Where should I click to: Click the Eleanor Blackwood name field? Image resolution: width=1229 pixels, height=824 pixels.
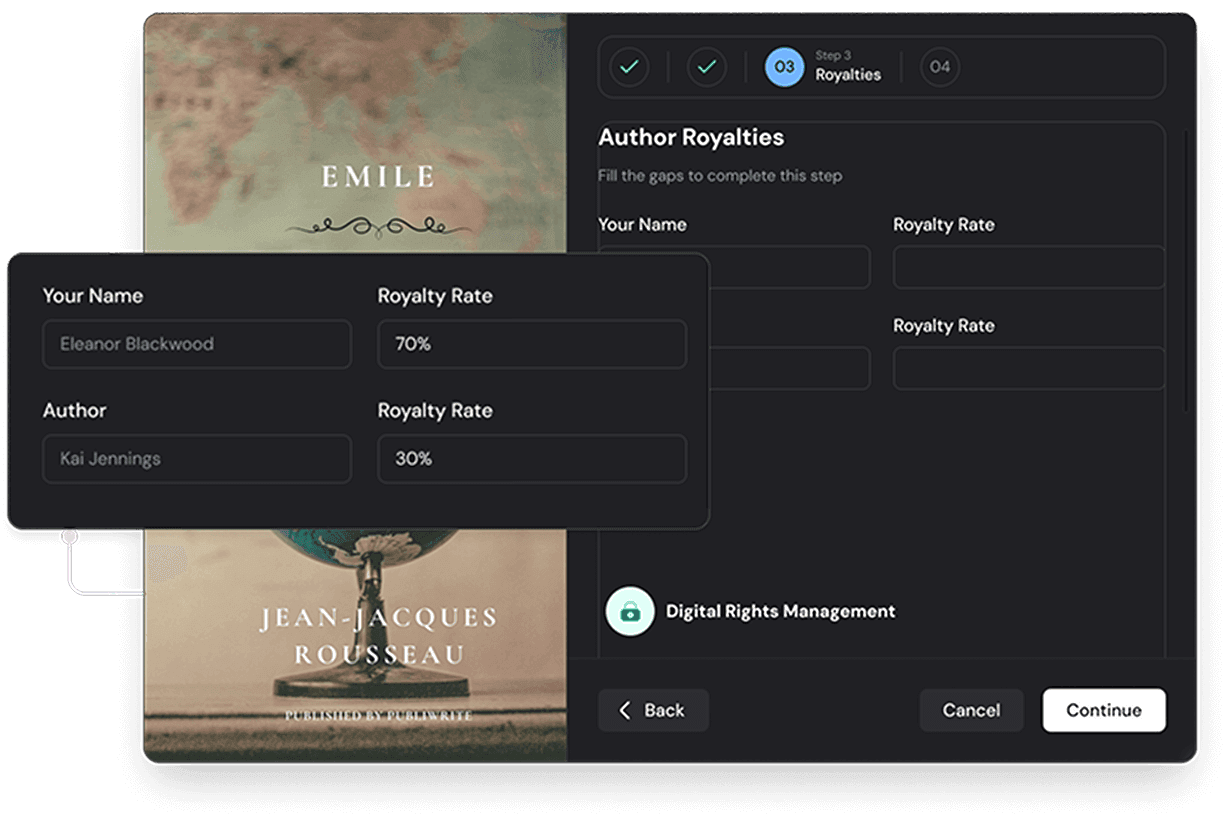click(x=197, y=344)
